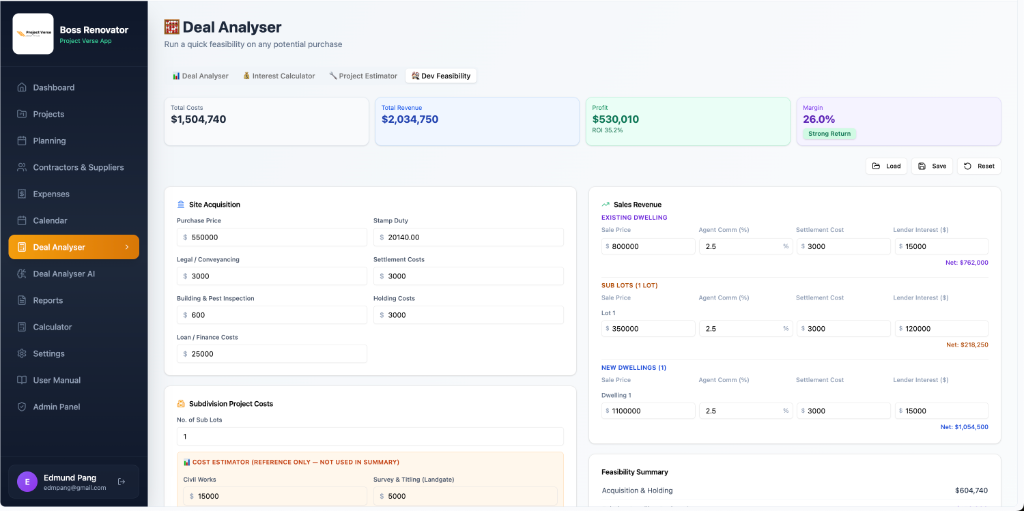Click the Site Acquisition bank icon

[181, 205]
